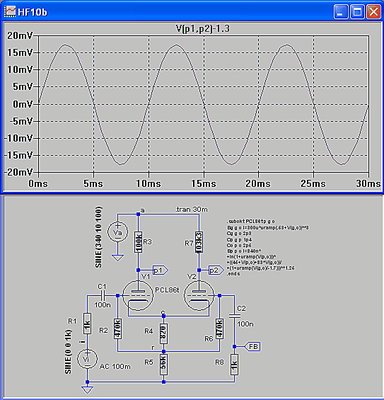The image size is (384, 400).
Task: Click the .ends directive line
Action: click(x=233, y=274)
